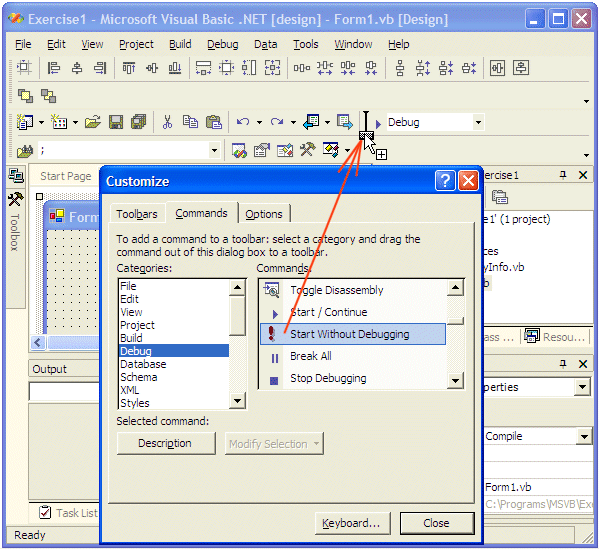
Task: Open the New Project dropdown arrow
Action: [41, 123]
